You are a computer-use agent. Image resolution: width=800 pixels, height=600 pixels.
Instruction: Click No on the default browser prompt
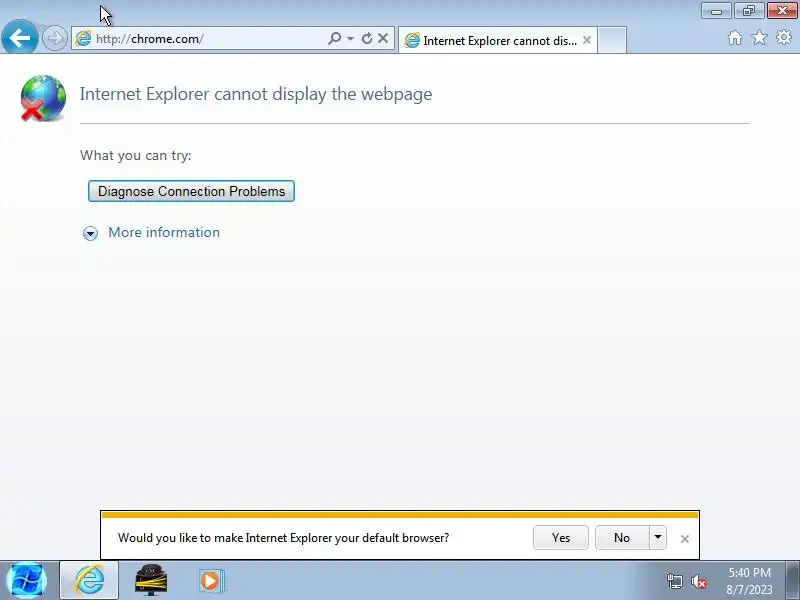coord(622,538)
